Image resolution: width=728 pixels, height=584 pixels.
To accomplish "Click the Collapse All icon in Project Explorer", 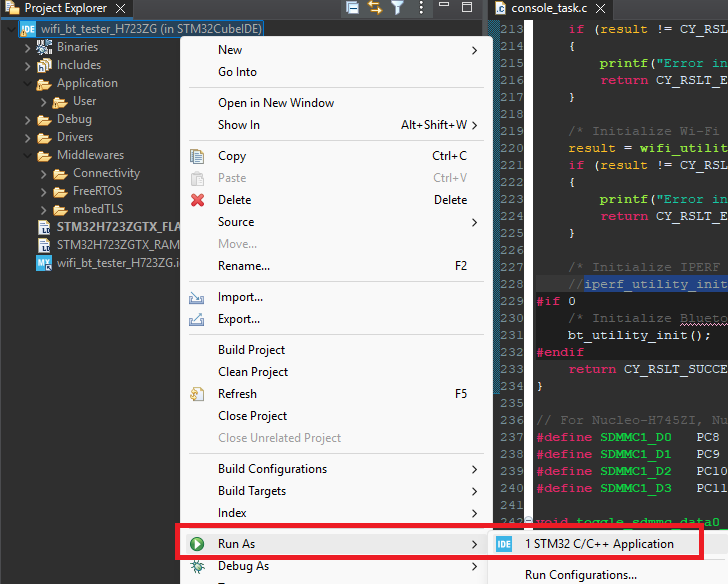I will [x=353, y=8].
